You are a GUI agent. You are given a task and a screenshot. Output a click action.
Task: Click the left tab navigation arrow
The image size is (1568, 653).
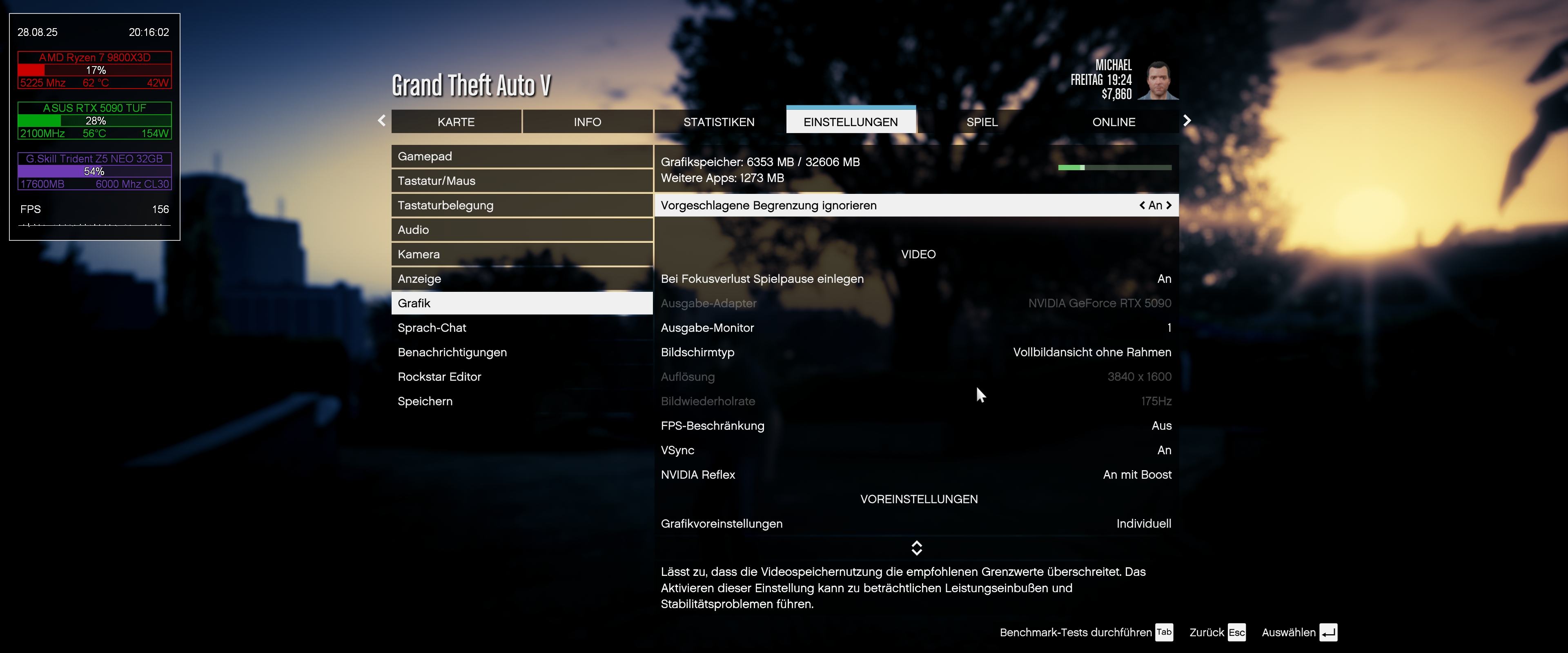(x=382, y=120)
